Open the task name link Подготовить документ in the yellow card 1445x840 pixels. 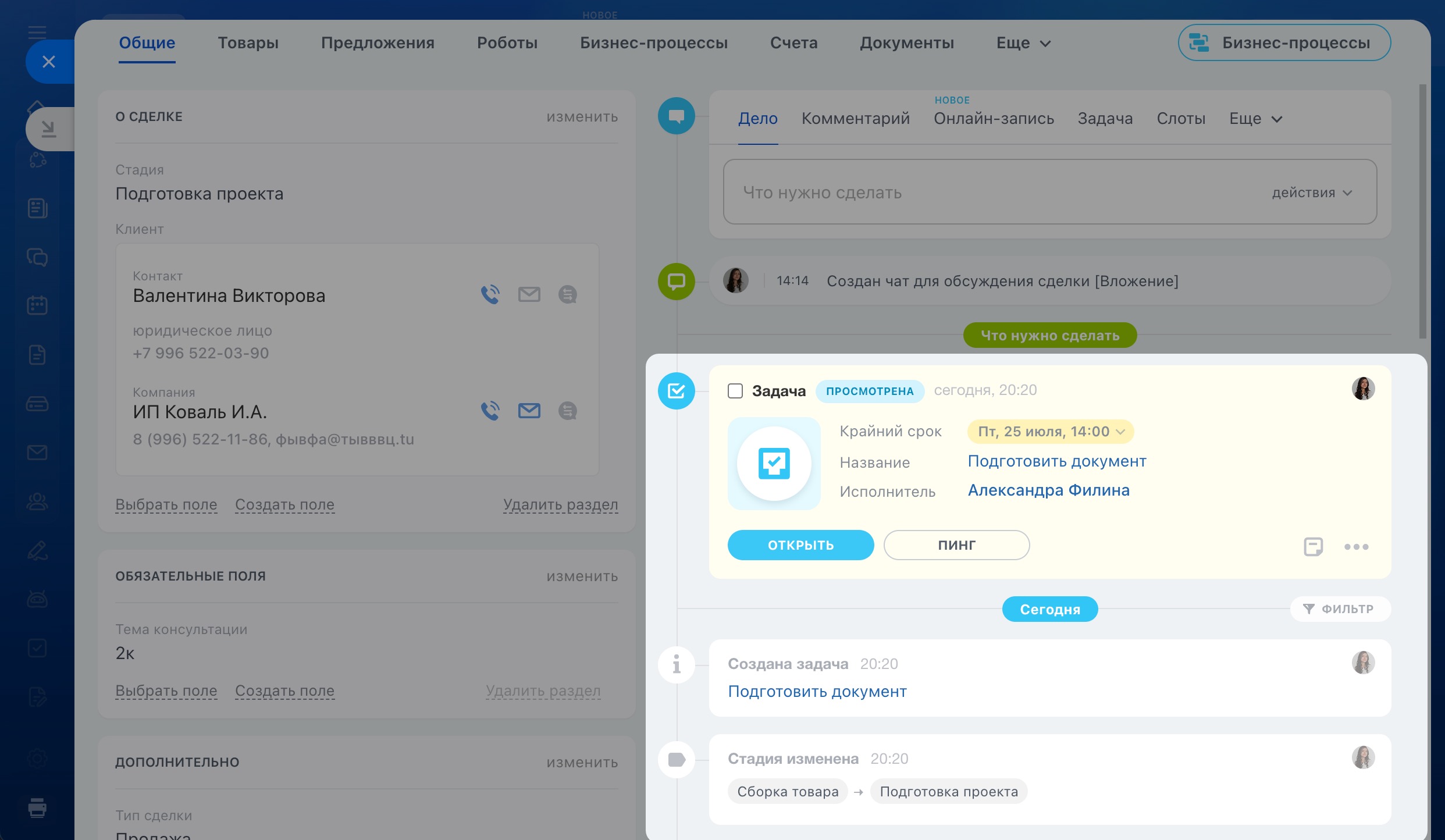point(1057,461)
